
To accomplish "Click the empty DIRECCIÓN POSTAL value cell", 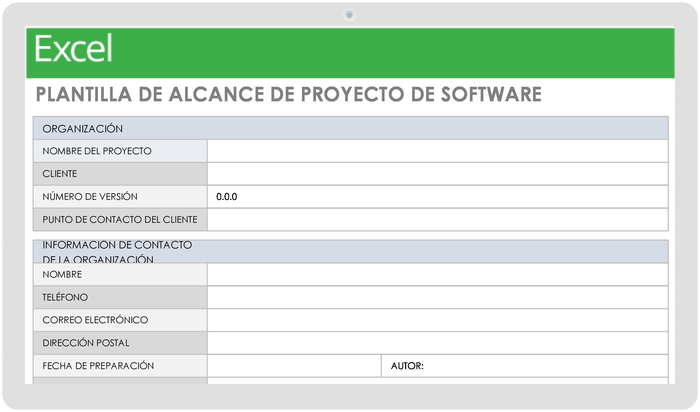I will 437,344.
